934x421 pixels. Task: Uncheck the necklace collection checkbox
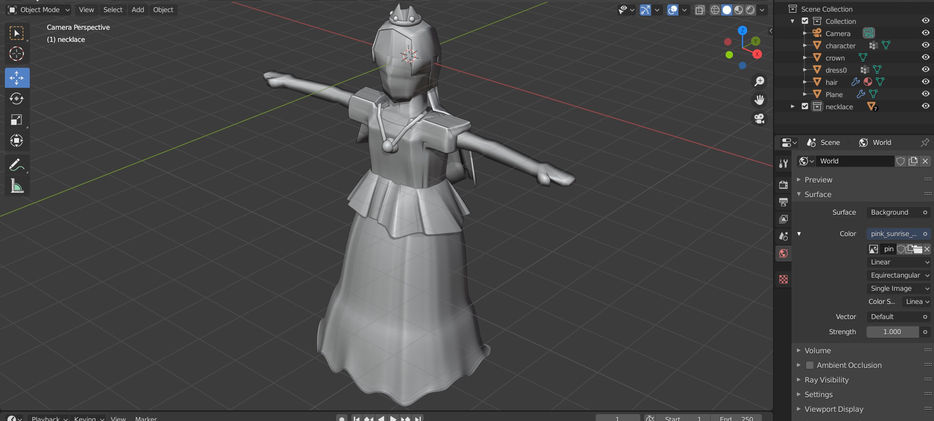(805, 107)
